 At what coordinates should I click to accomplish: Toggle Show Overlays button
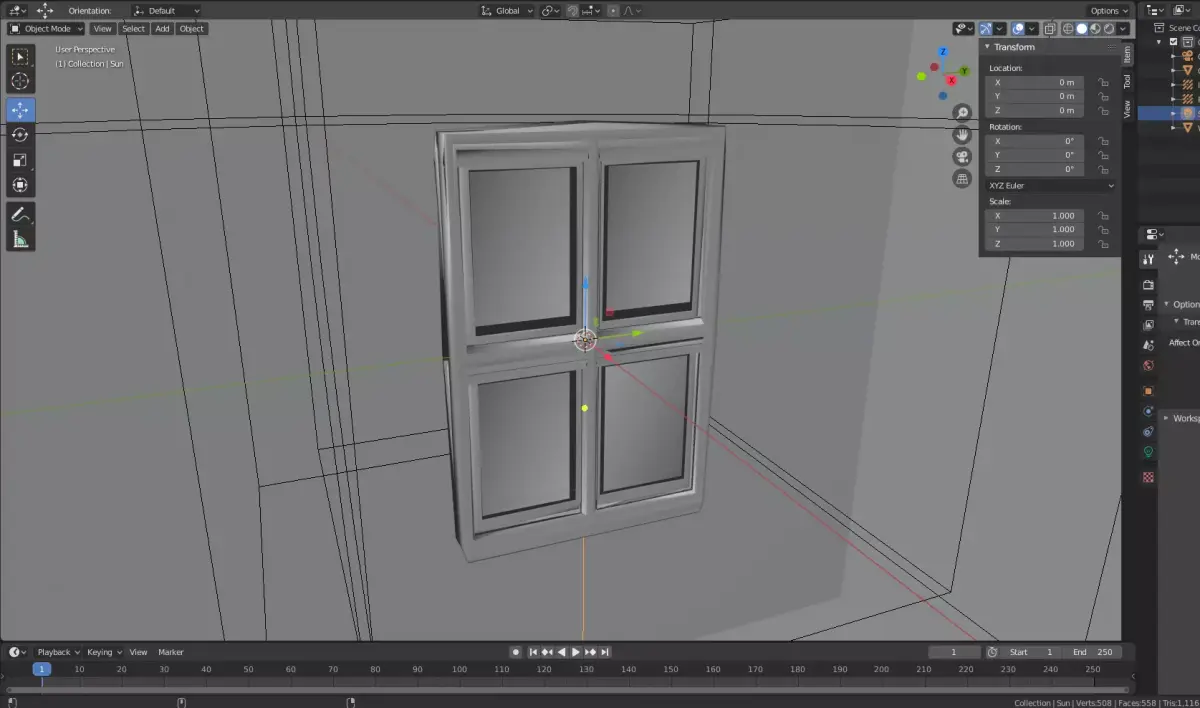(1018, 29)
